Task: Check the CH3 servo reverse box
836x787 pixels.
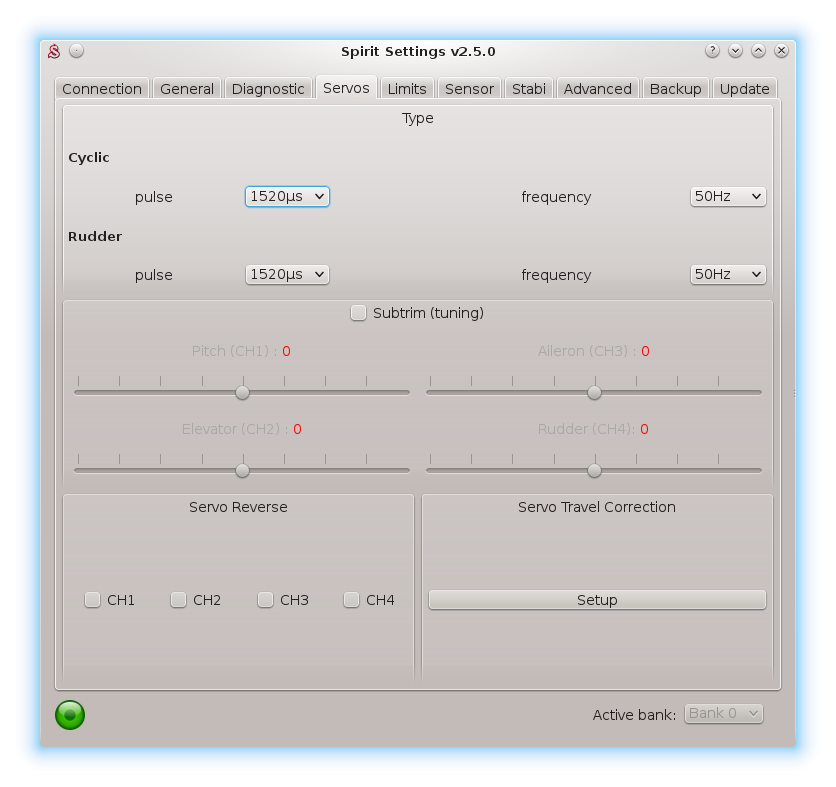Action: [266, 600]
